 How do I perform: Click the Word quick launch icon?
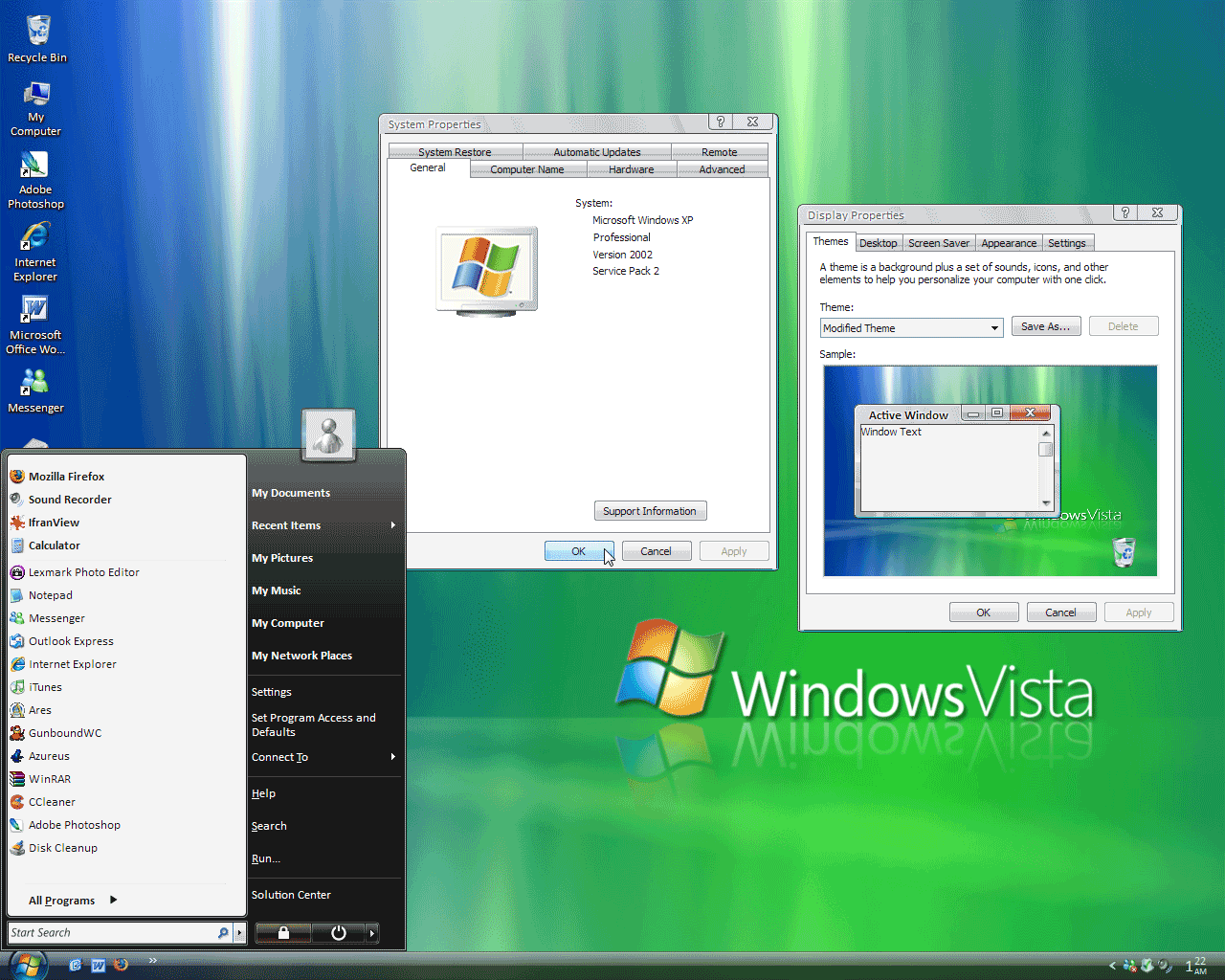(98, 965)
